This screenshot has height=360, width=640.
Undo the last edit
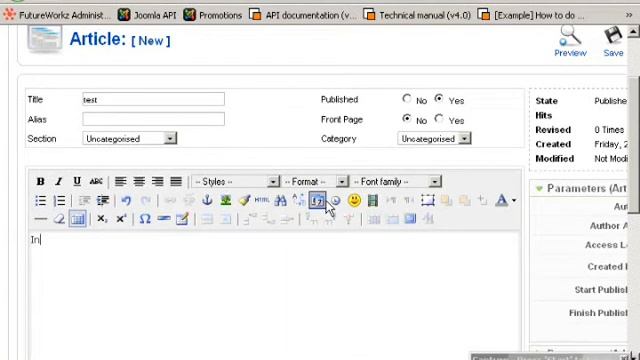[126, 200]
